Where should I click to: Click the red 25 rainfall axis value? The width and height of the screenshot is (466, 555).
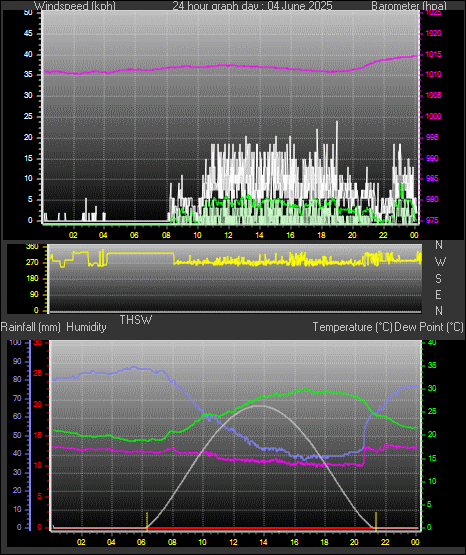click(x=38, y=374)
